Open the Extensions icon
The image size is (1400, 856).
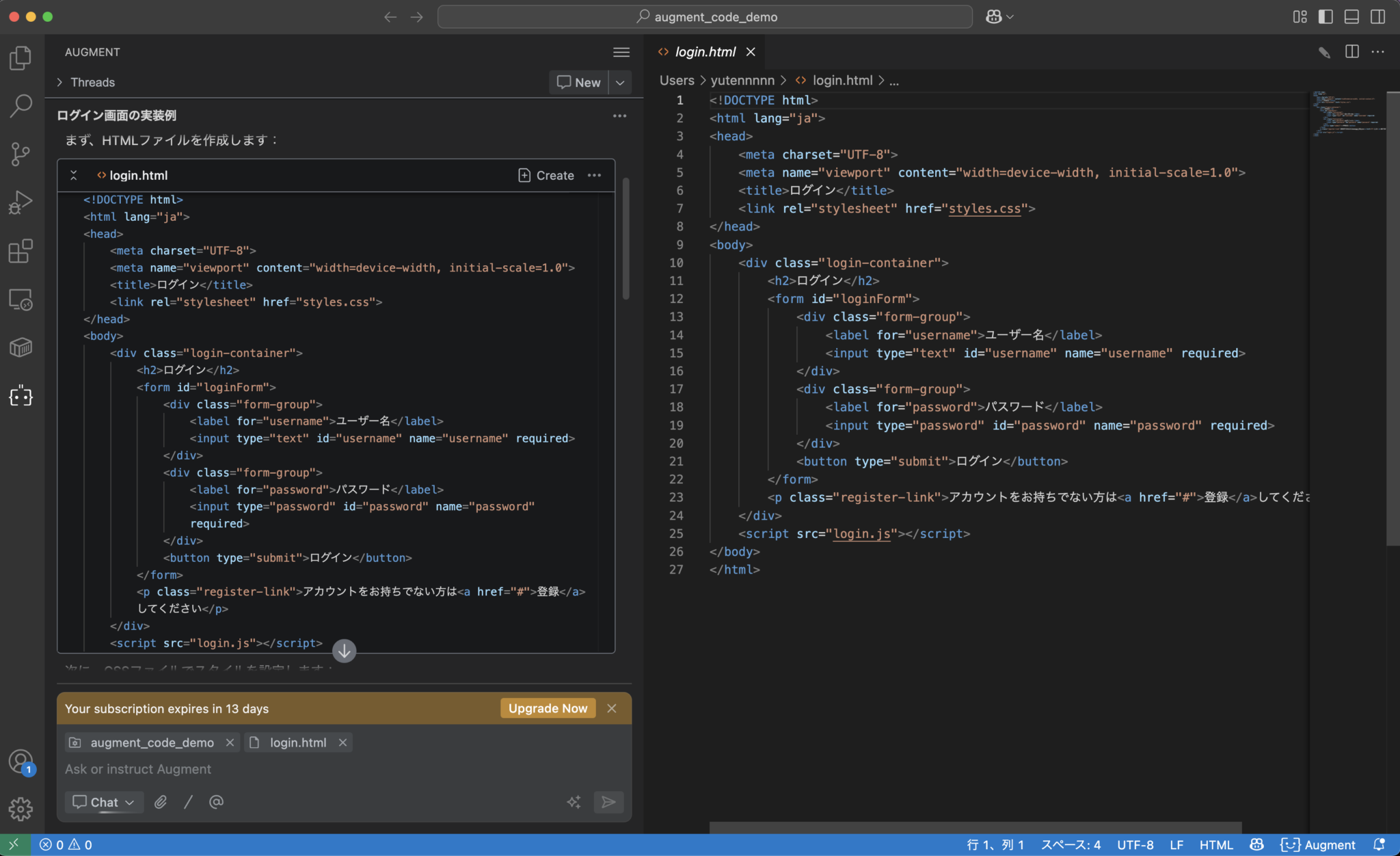coord(21,251)
